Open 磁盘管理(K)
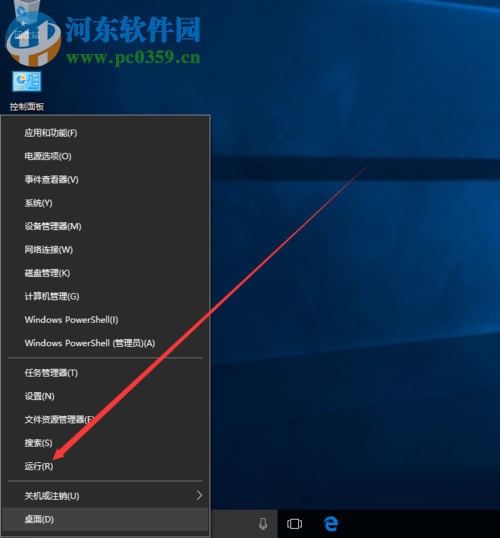This screenshot has height=538, width=500. click(x=106, y=273)
